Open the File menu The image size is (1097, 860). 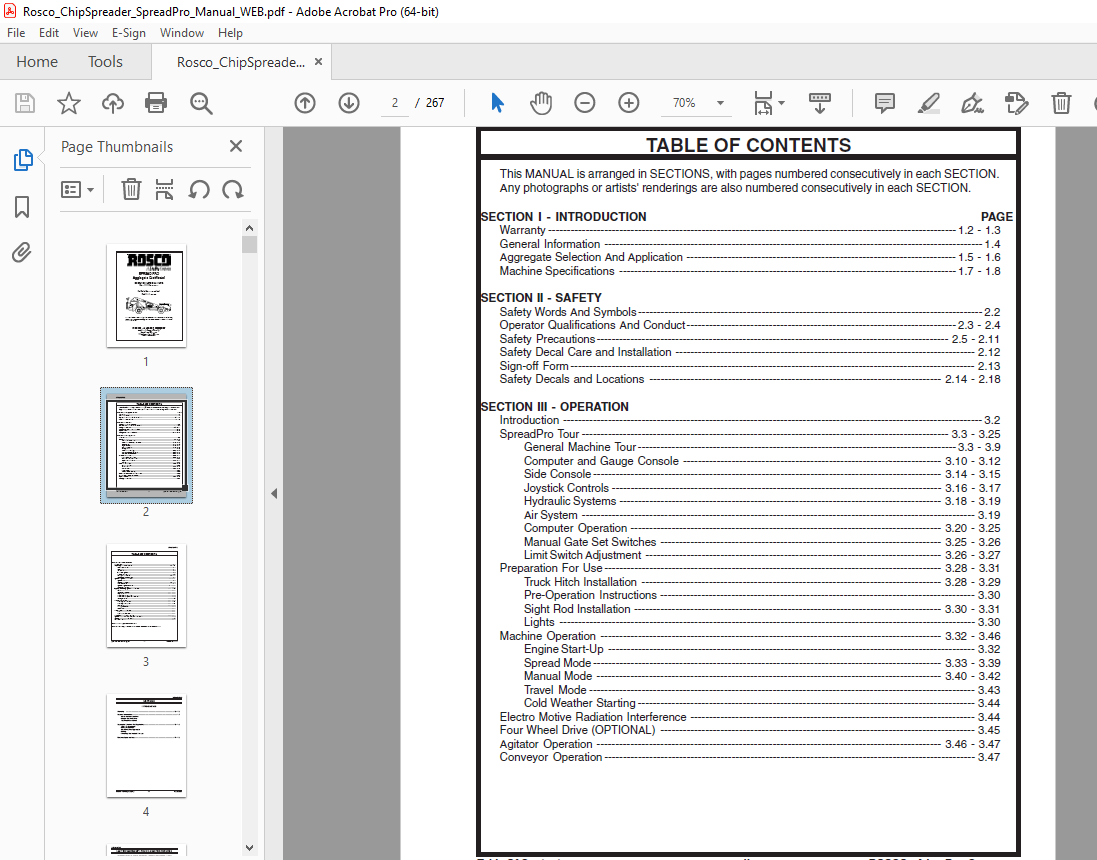coord(16,33)
